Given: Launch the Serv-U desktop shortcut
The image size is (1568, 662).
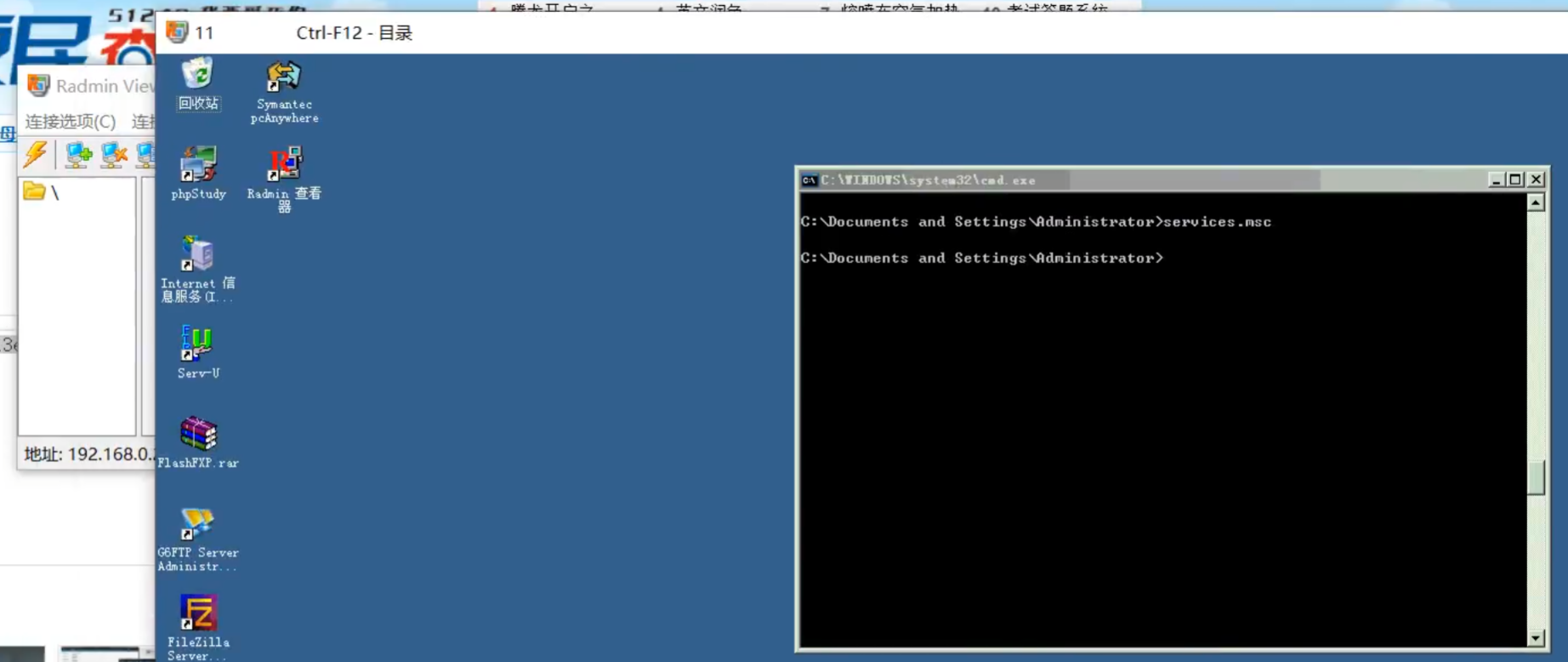Looking at the screenshot, I should click(x=197, y=345).
